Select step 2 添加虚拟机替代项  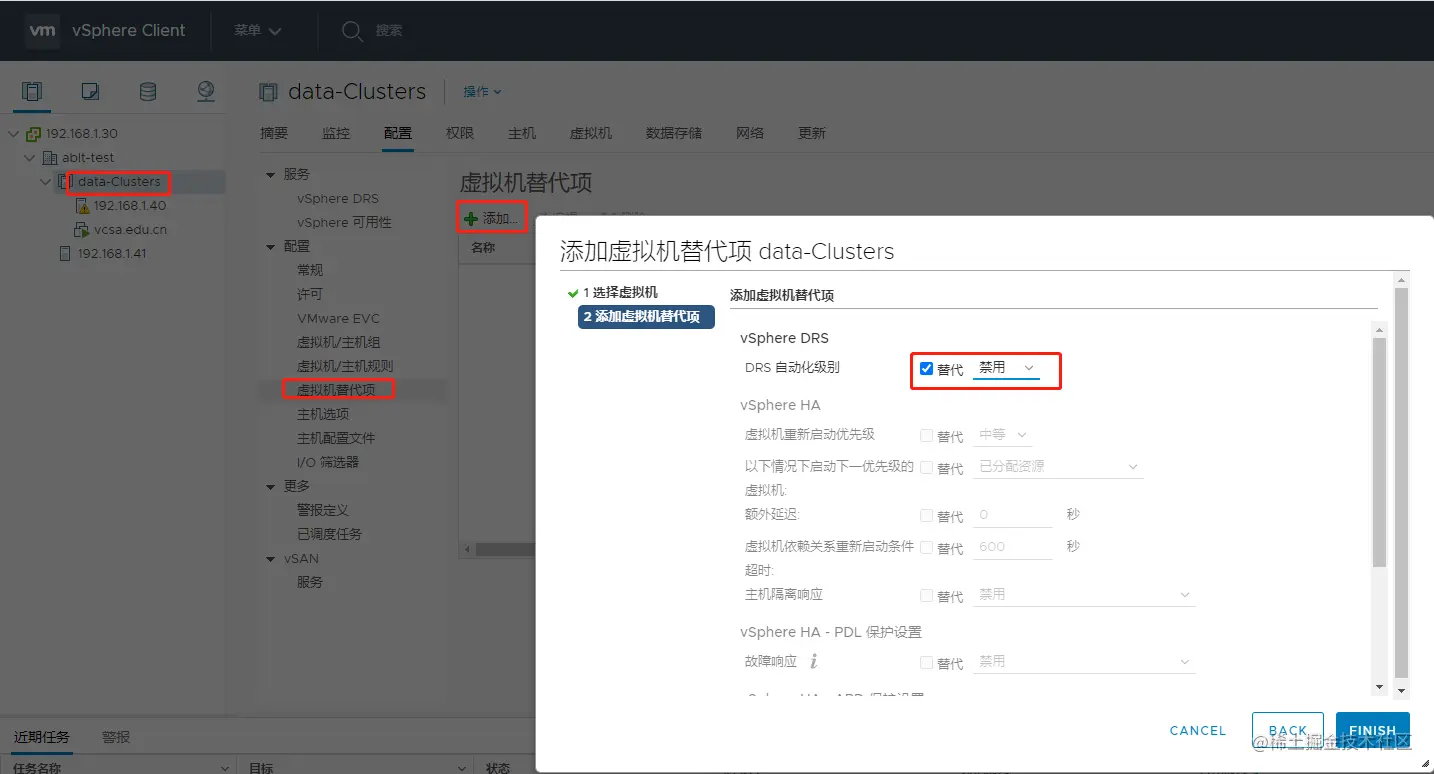[x=646, y=317]
